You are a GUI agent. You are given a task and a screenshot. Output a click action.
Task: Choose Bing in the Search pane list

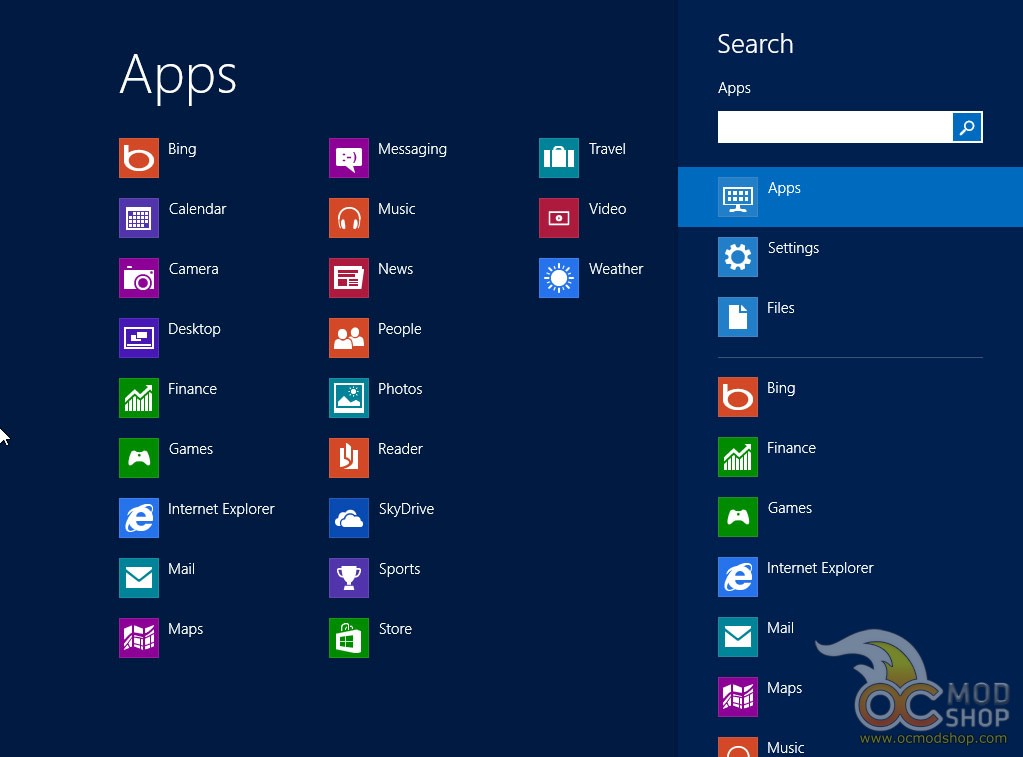[850, 397]
